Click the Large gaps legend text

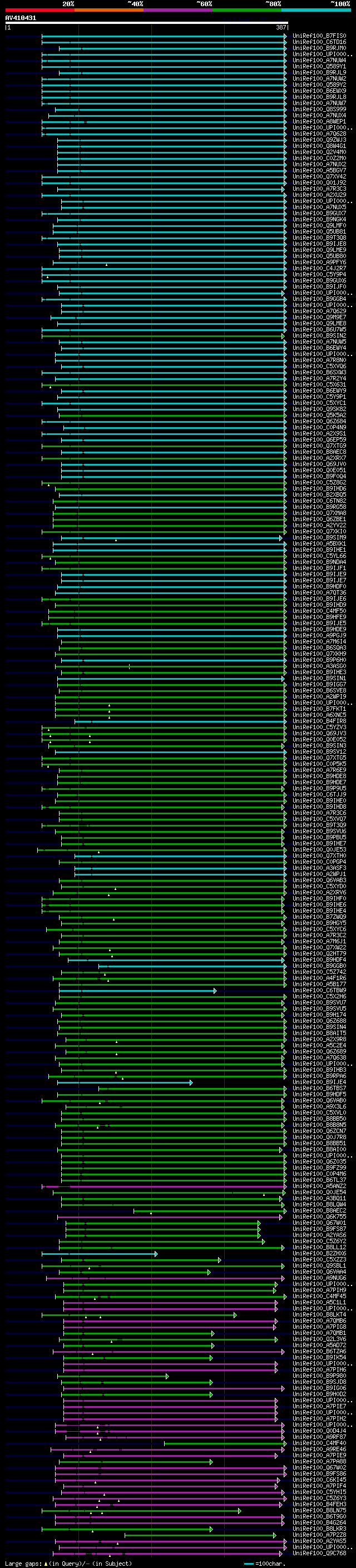point(68,1564)
